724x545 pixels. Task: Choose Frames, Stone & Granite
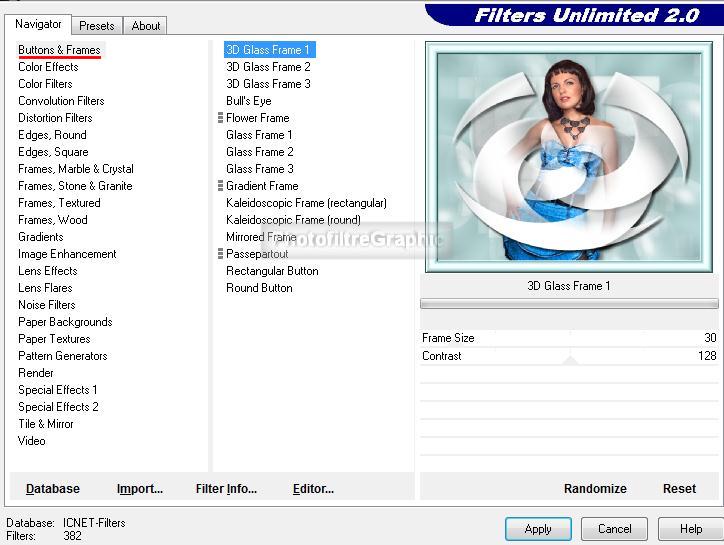[75, 186]
